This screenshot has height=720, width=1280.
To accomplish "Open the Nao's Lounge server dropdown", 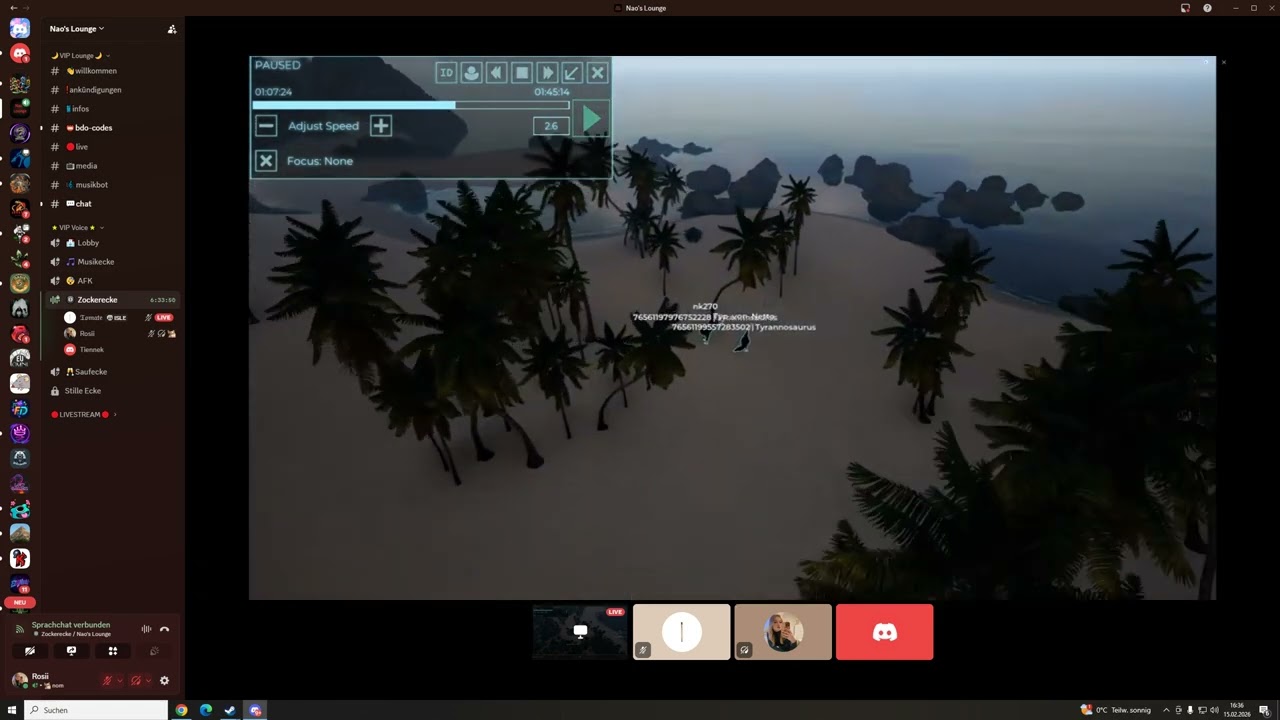I will point(77,29).
